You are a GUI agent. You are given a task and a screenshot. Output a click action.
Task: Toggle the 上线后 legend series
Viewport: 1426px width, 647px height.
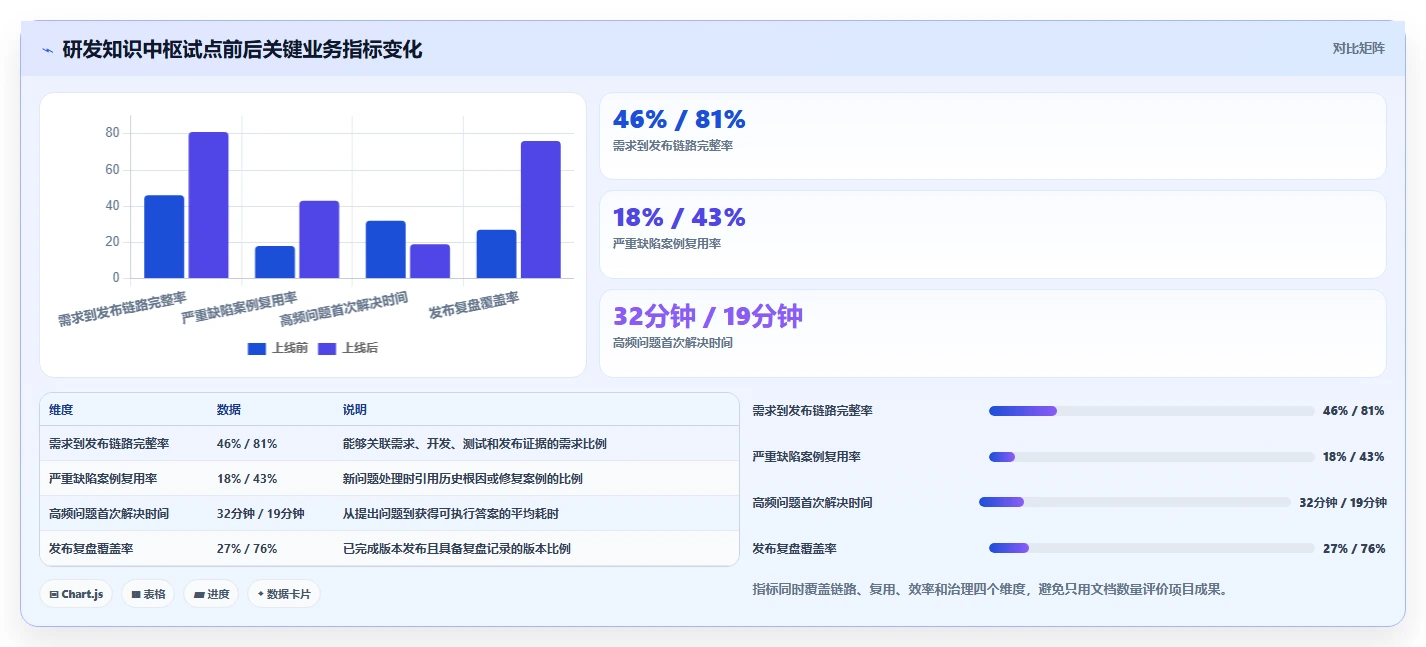[x=348, y=348]
